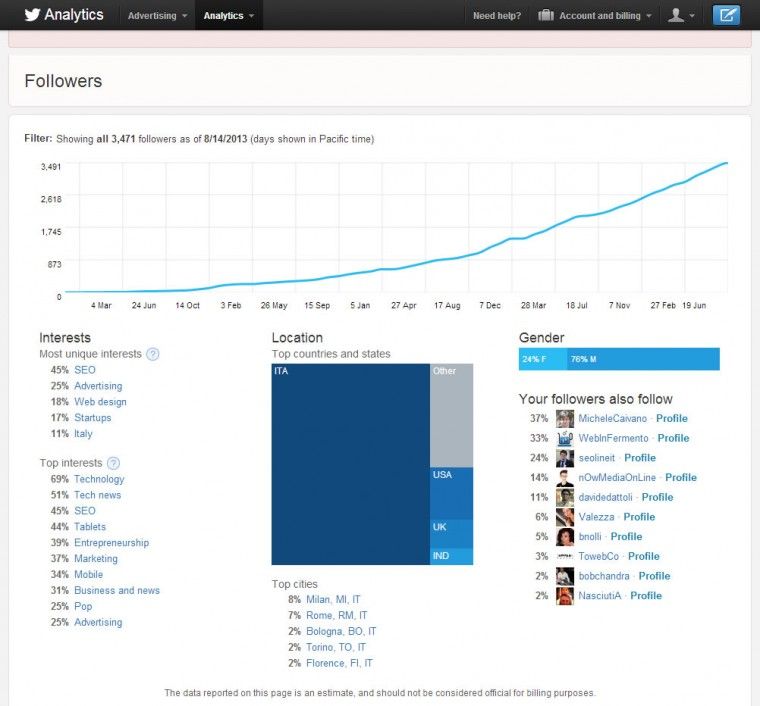760x706 pixels.
Task: Open the Mobile interest link
Action: click(88, 575)
